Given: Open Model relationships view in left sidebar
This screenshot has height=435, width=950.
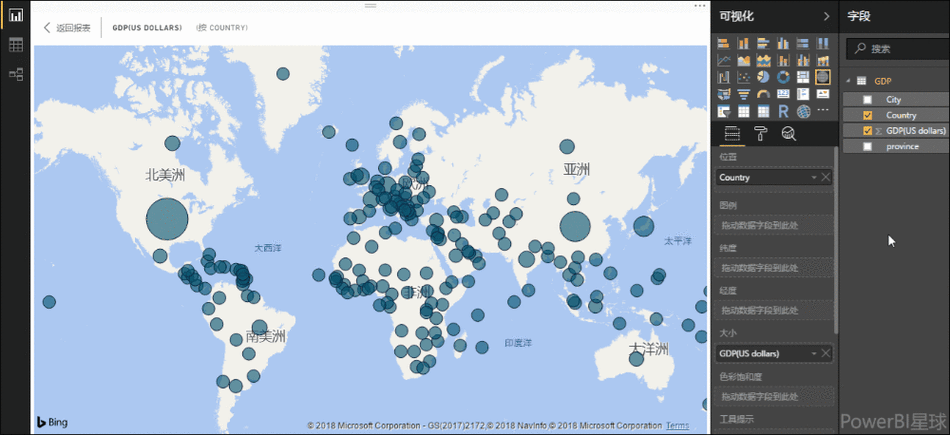Looking at the screenshot, I should coord(16,75).
